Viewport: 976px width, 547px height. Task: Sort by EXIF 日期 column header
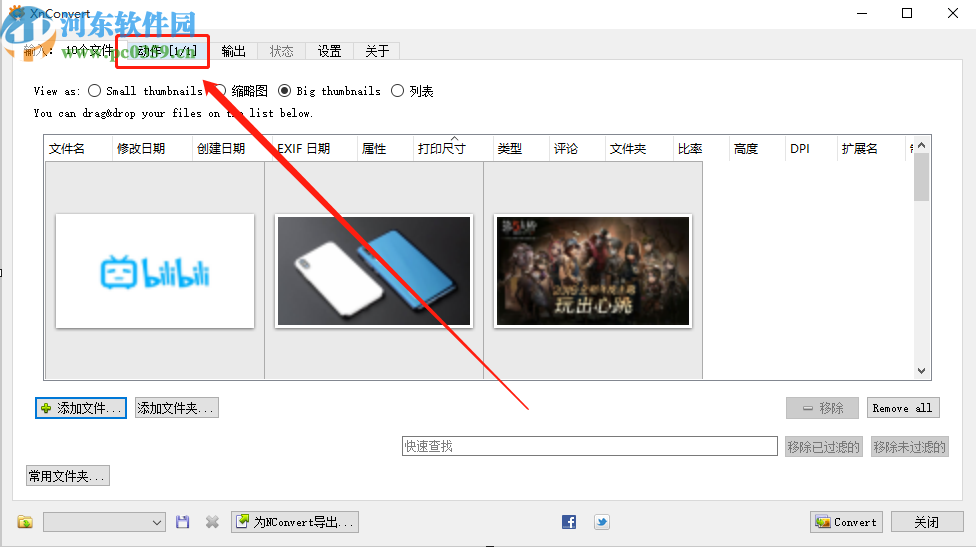coord(315,149)
